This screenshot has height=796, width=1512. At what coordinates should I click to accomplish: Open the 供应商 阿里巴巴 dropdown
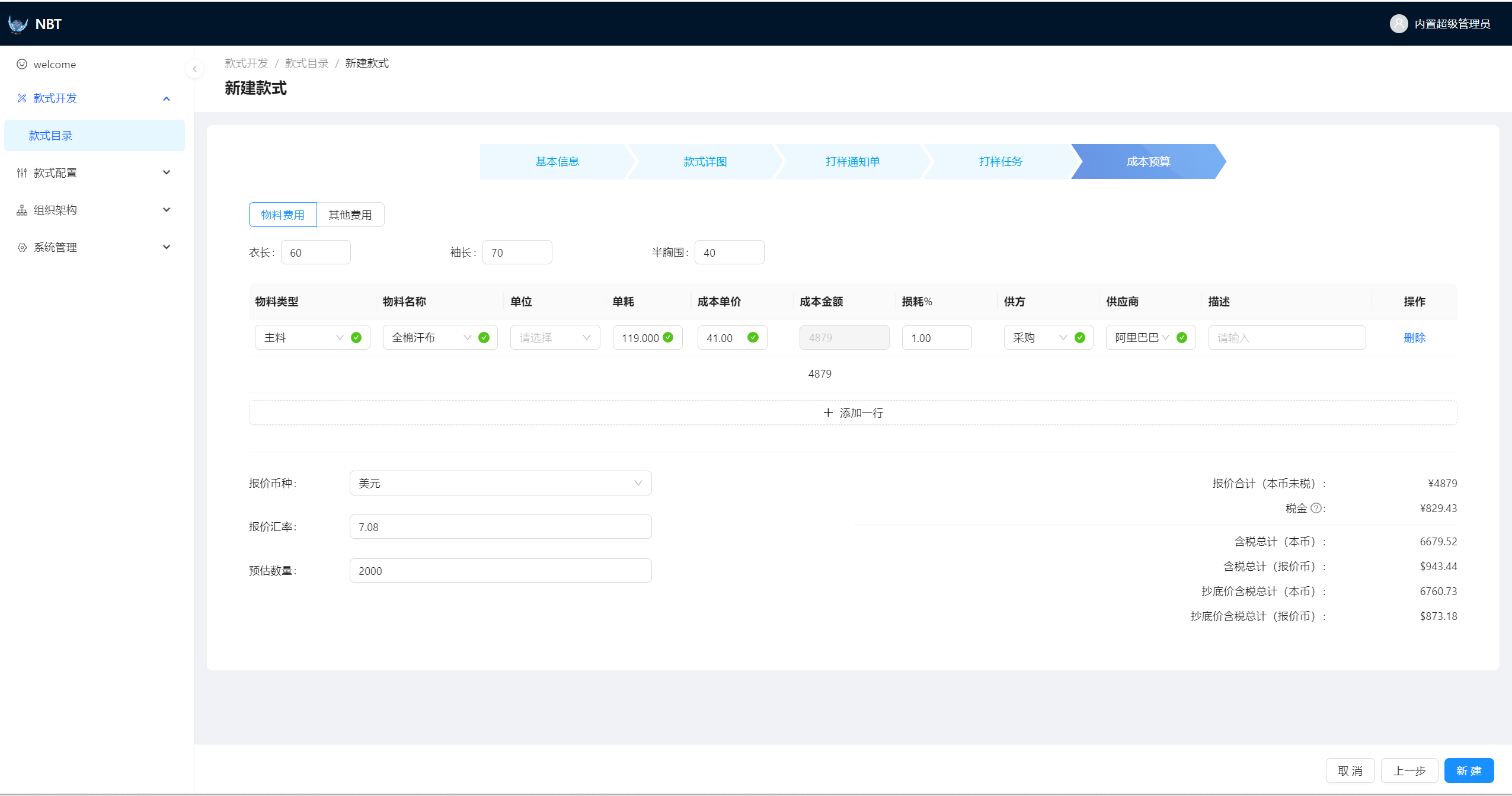[x=1150, y=337]
